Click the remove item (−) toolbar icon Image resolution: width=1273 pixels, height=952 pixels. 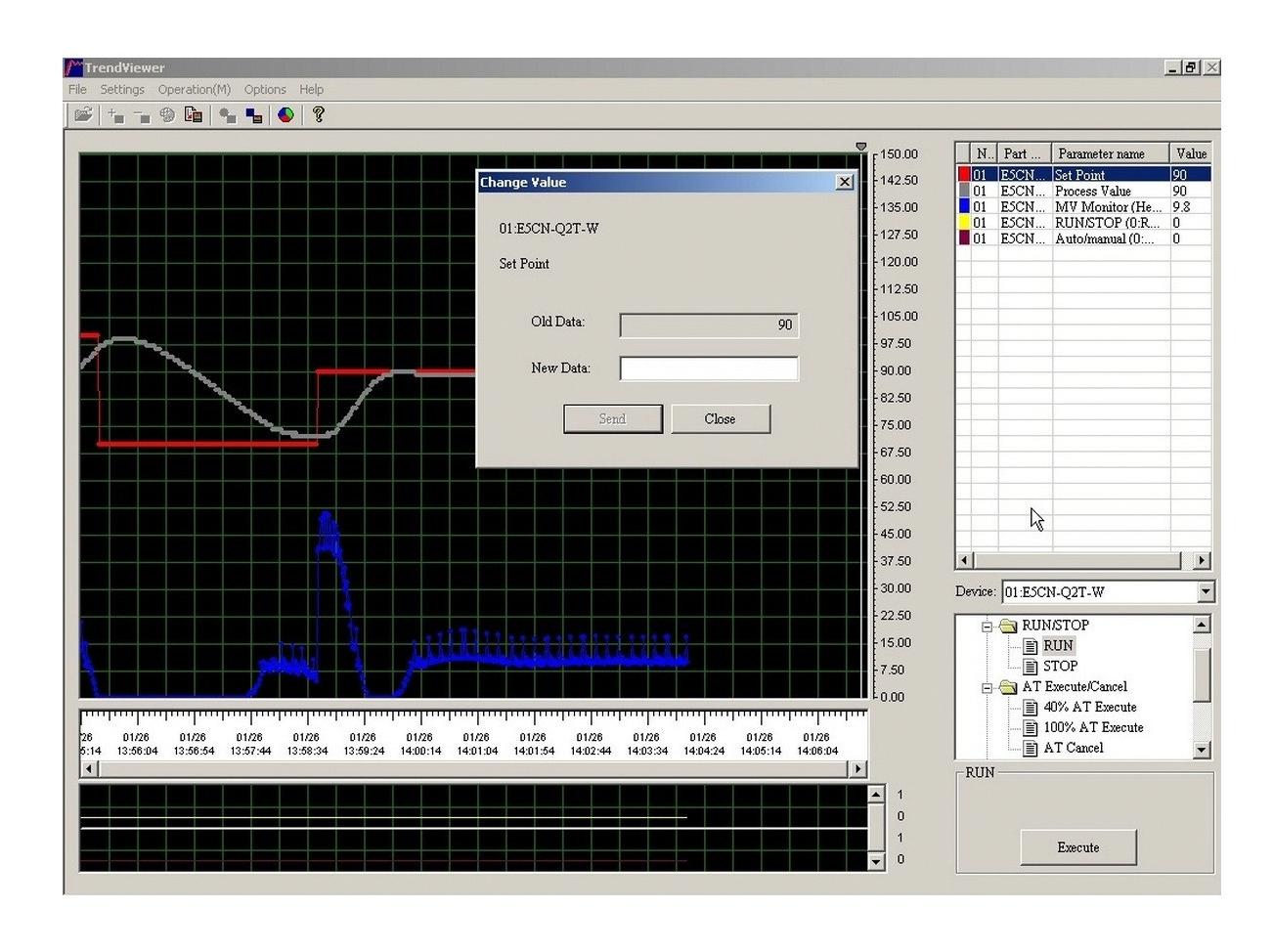tap(143, 114)
